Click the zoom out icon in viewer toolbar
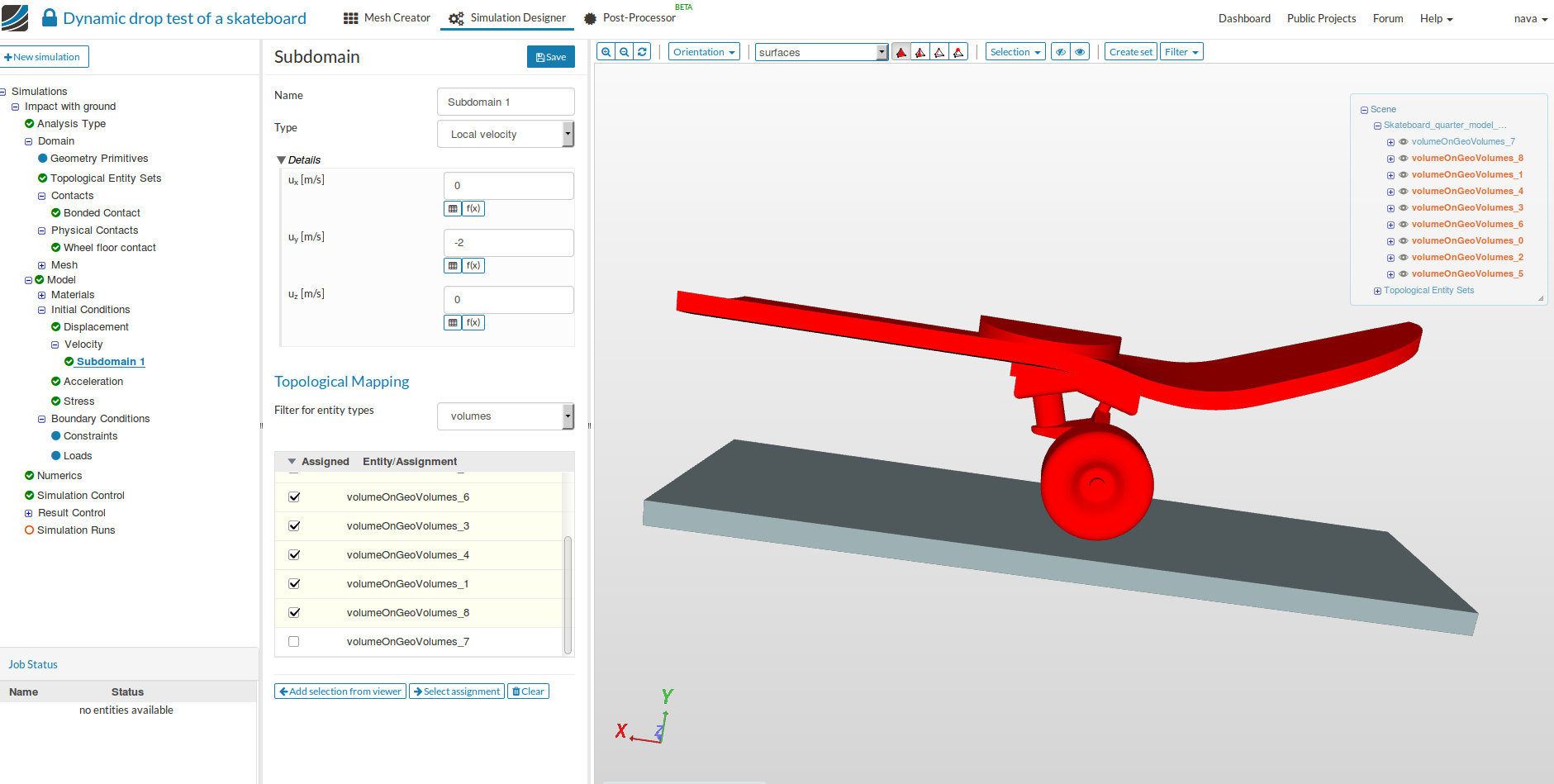This screenshot has height=784, width=1554. [x=625, y=52]
